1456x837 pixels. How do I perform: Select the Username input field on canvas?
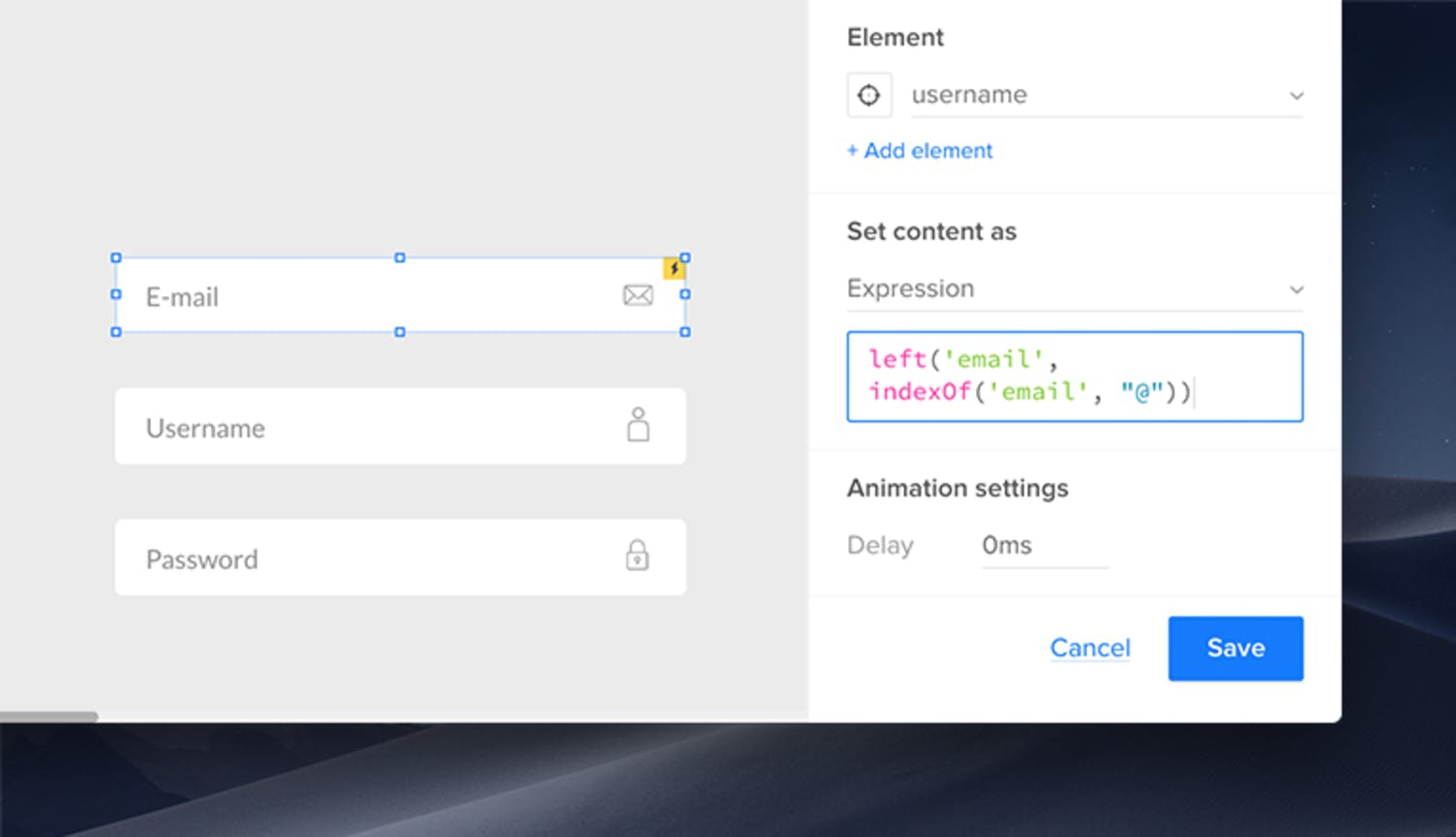click(x=368, y=427)
